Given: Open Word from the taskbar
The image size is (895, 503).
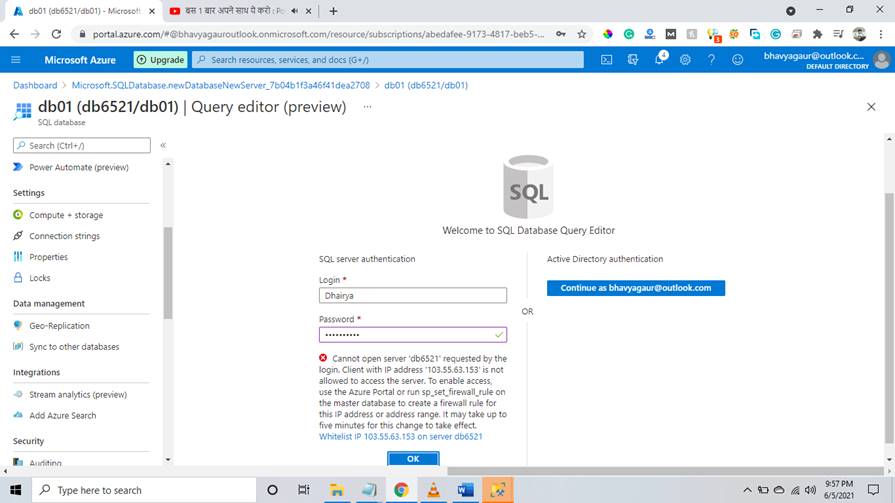Looking at the screenshot, I should [x=465, y=490].
